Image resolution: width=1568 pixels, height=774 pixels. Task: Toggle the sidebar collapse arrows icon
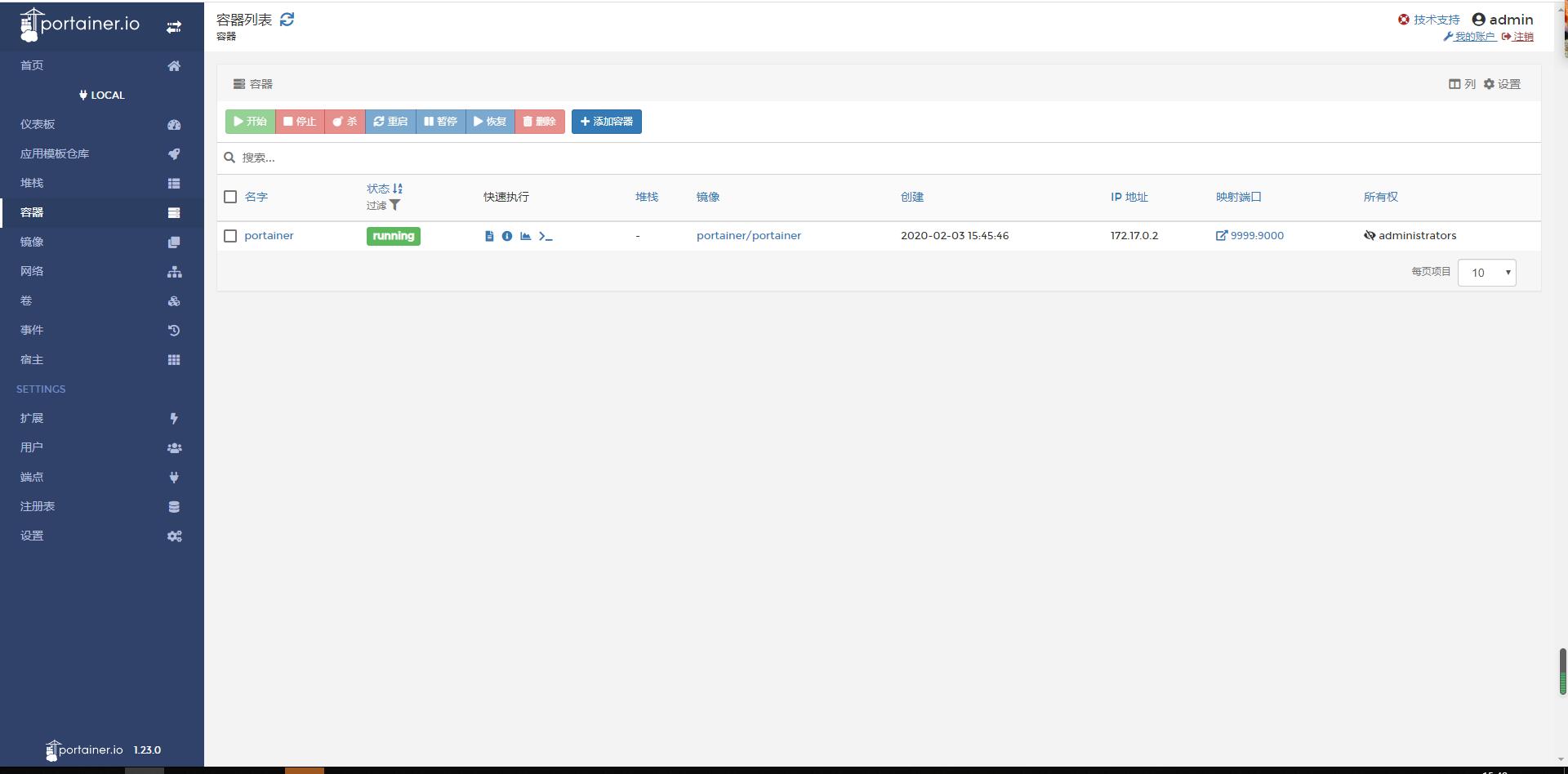[174, 27]
